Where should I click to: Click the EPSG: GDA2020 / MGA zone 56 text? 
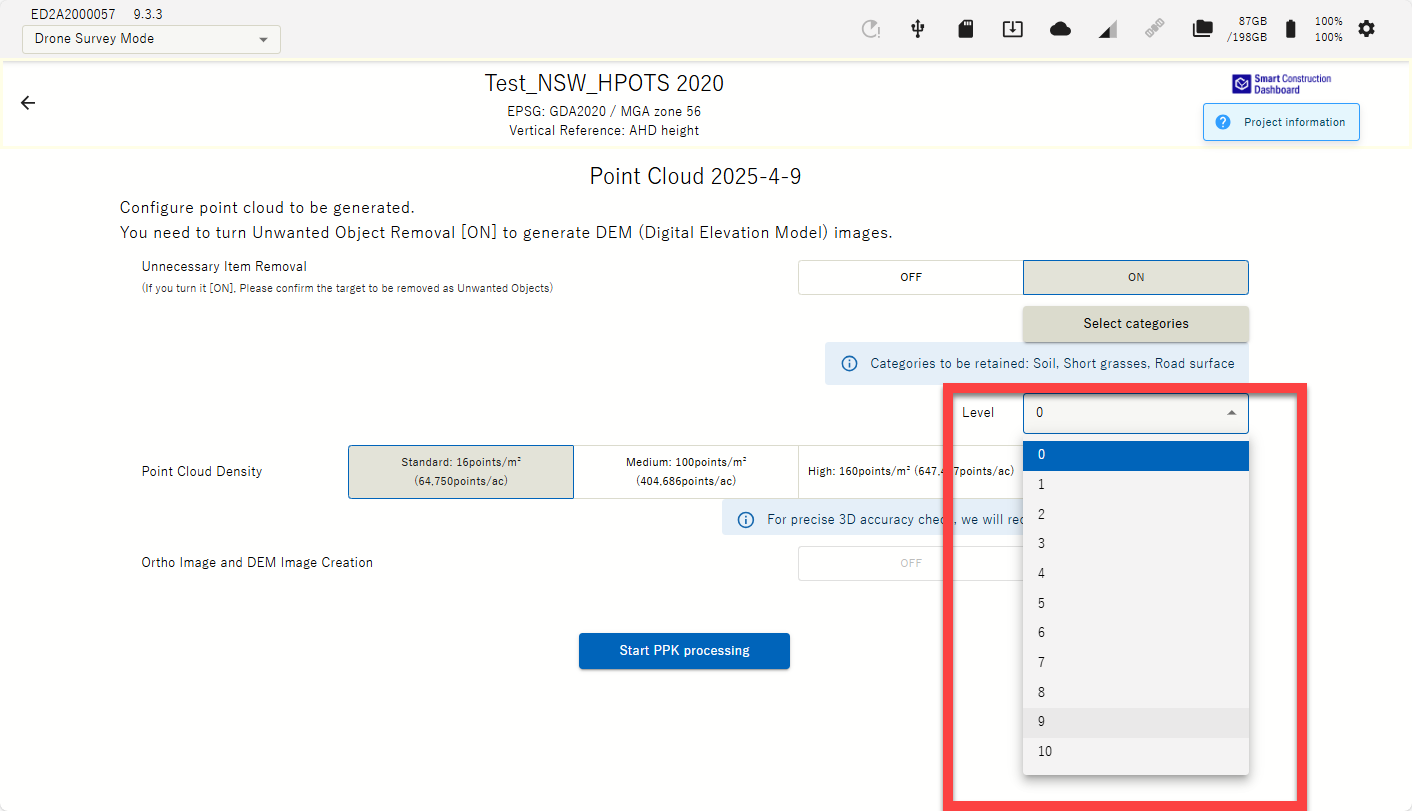click(604, 112)
